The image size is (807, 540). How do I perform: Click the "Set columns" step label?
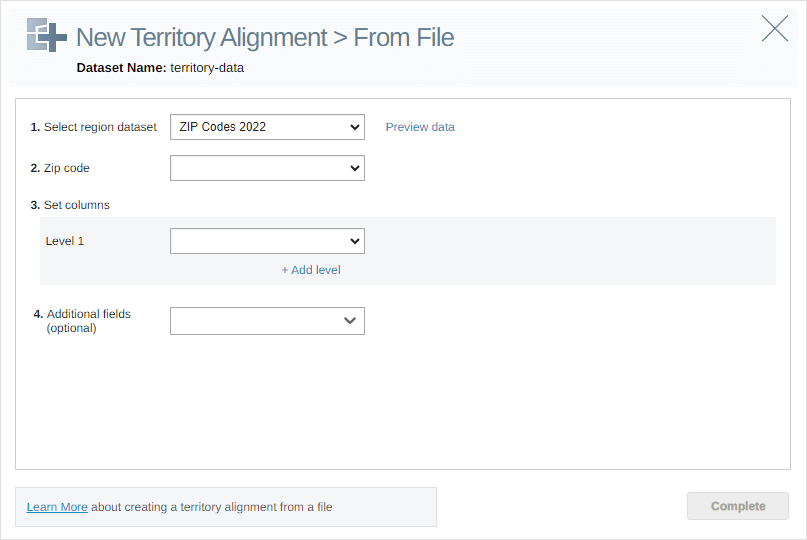(76, 205)
